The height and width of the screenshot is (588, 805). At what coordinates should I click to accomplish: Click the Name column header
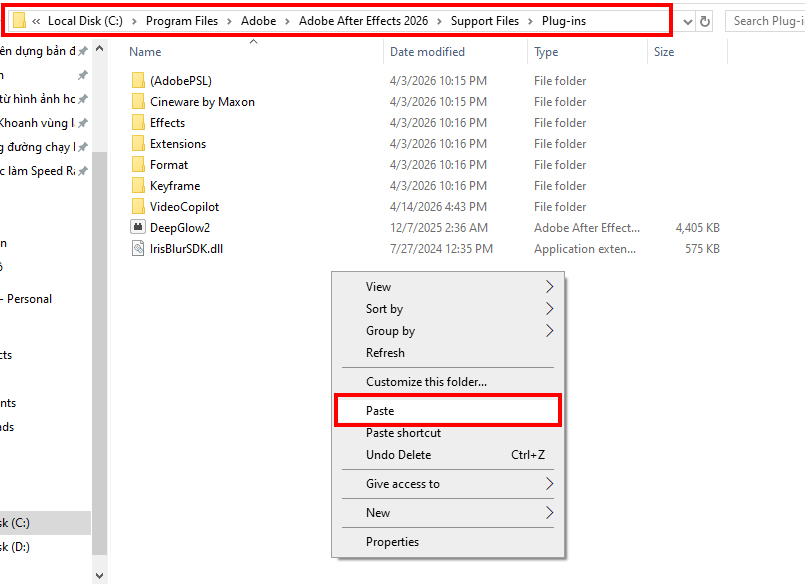pyautogui.click(x=146, y=52)
